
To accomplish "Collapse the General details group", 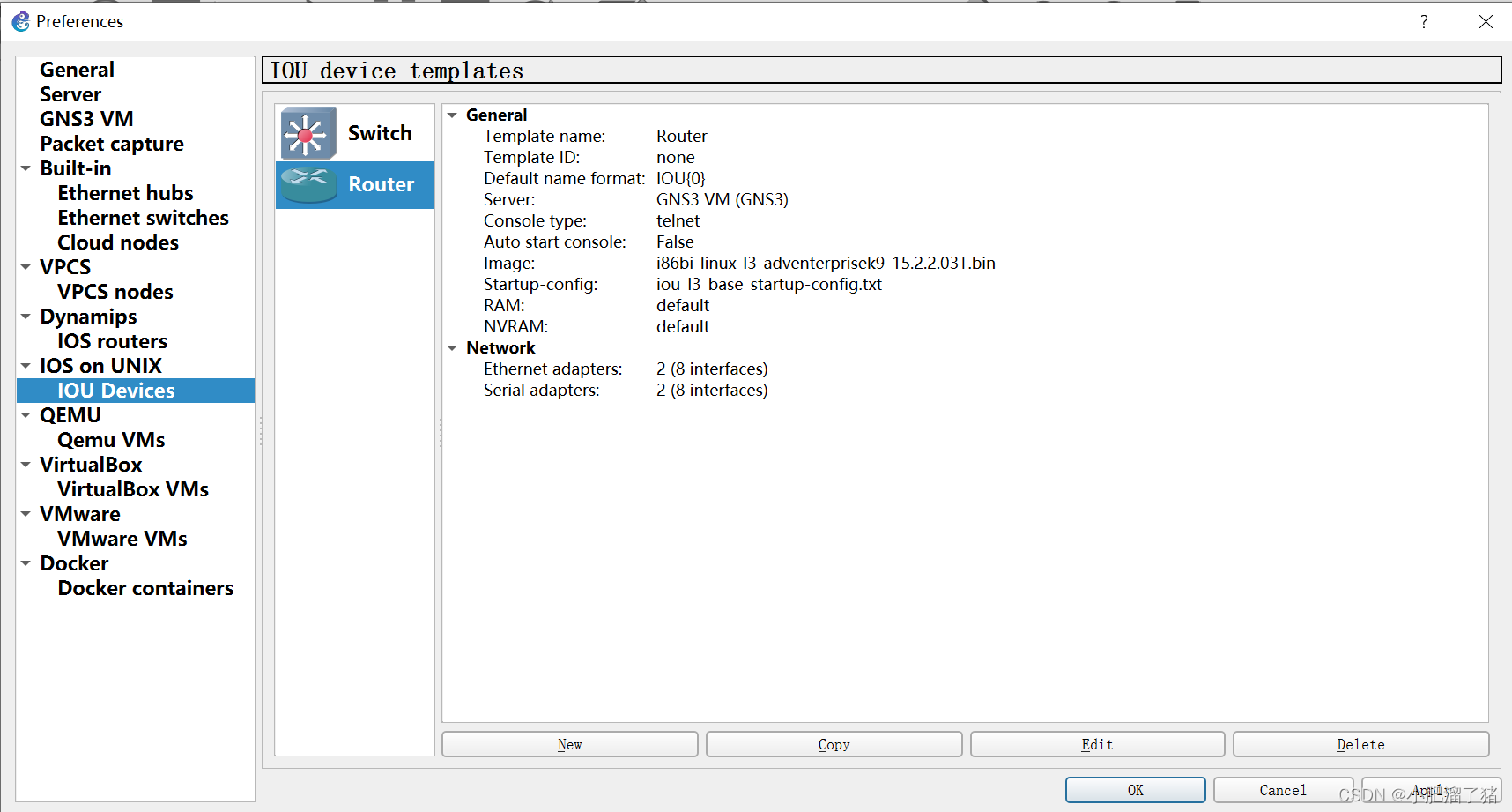I will (x=452, y=115).
